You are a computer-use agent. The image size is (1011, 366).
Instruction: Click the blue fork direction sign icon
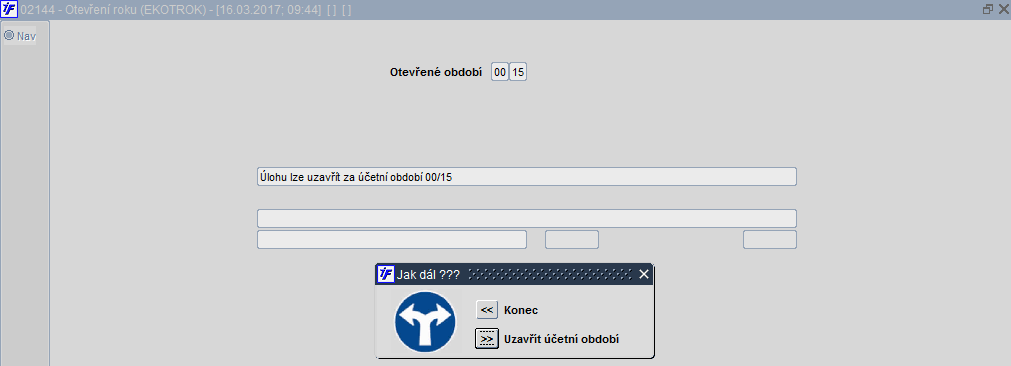coord(425,322)
